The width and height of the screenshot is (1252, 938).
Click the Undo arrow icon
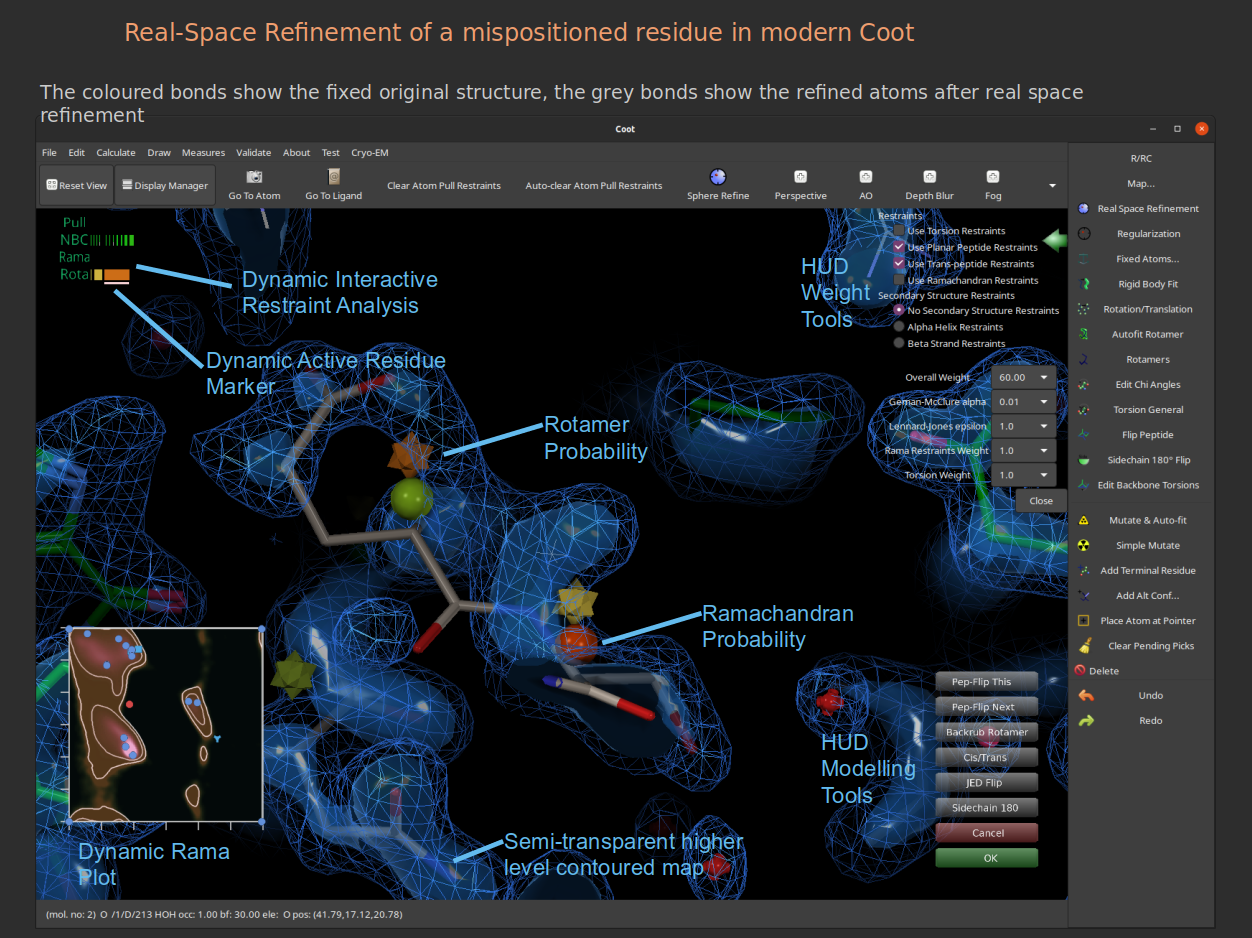point(1086,695)
